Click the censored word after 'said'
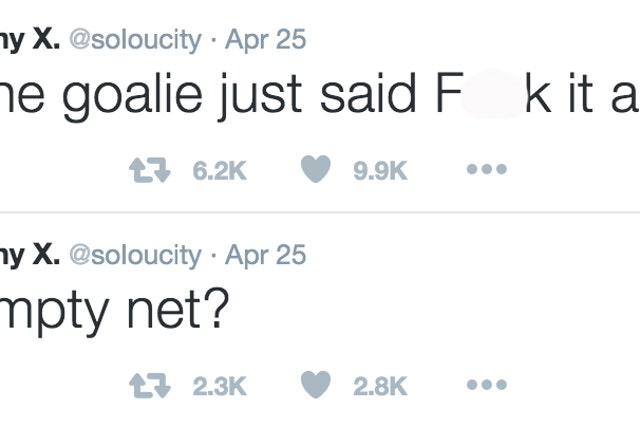This screenshot has height=427, width=640. click(x=493, y=93)
